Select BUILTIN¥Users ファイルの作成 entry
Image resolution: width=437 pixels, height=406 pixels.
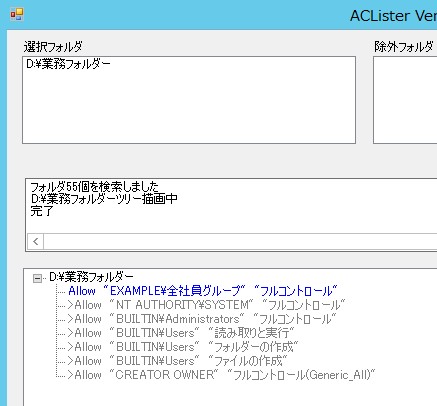[x=177, y=361]
